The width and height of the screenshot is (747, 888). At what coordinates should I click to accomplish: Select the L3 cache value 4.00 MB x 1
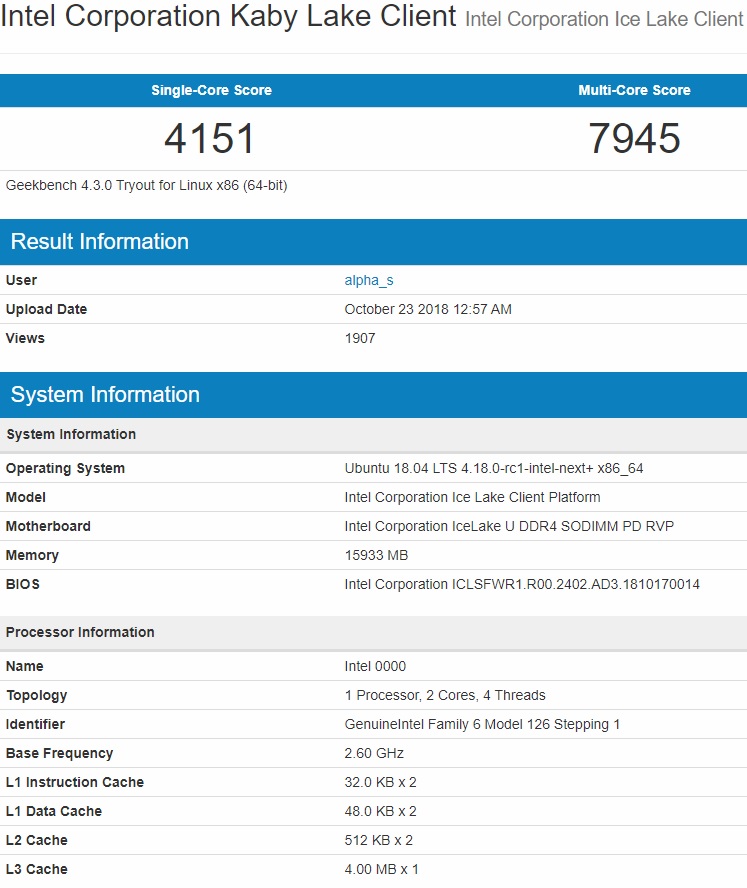[381, 869]
